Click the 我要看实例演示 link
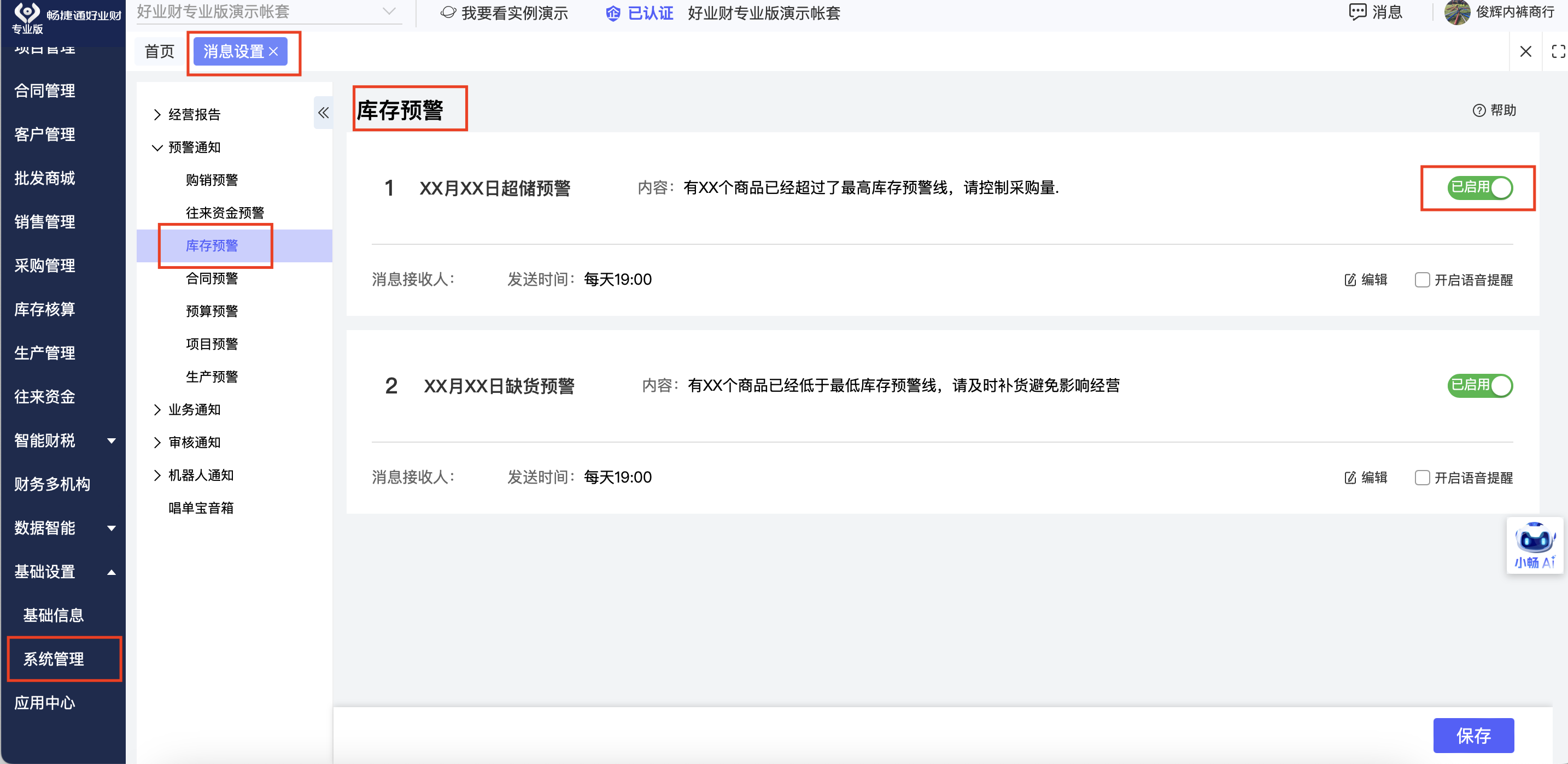1568x764 pixels. [x=514, y=13]
